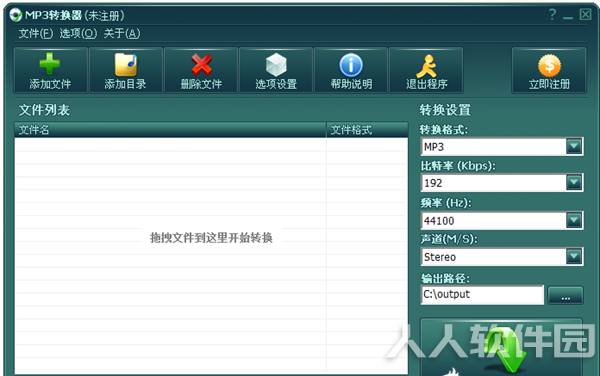Click the question mark help icon in title bar

[552, 15]
